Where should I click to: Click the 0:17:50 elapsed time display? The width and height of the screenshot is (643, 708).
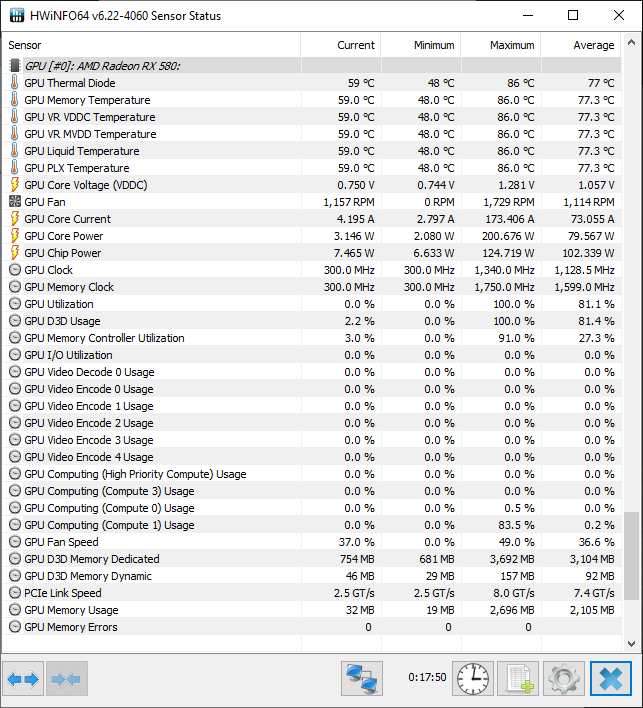coord(427,677)
